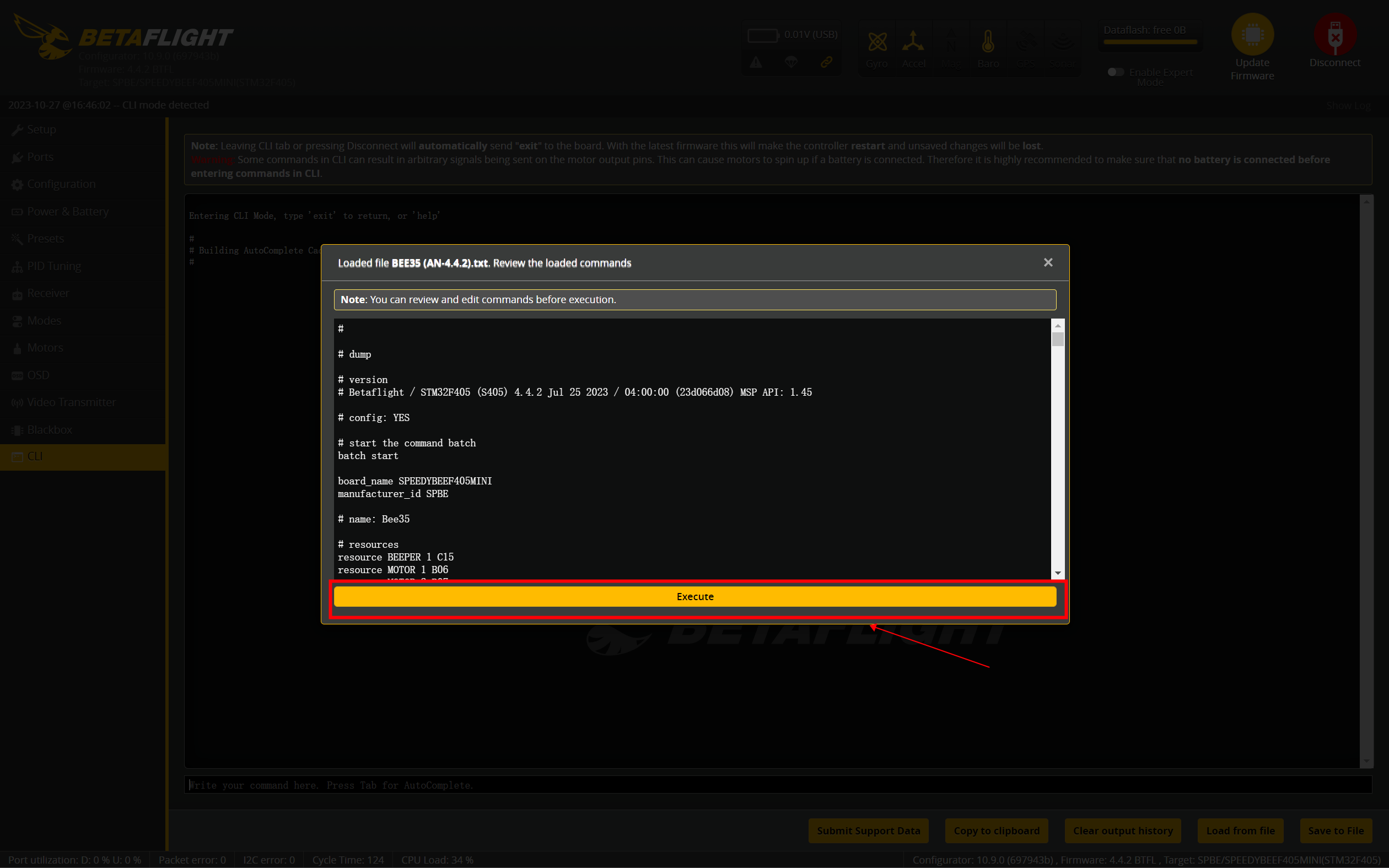Click the '# name: Bee35' comment line
The image size is (1389, 868).
tap(374, 519)
